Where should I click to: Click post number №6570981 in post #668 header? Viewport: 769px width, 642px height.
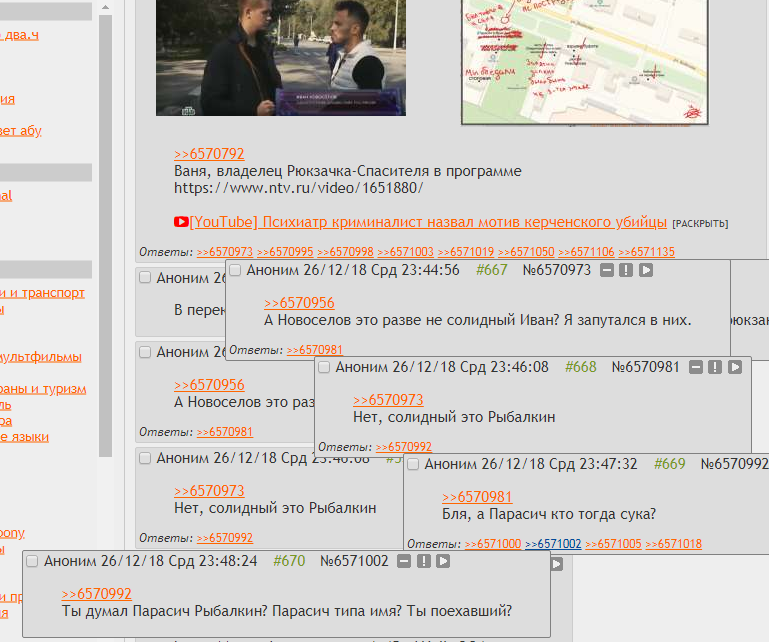pos(645,367)
